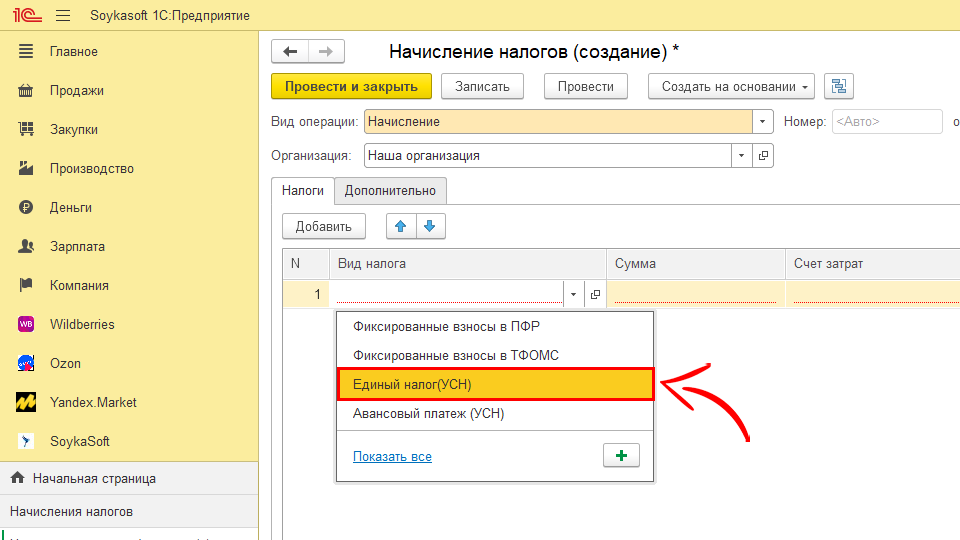Go to Начальная страница

click(x=94, y=478)
